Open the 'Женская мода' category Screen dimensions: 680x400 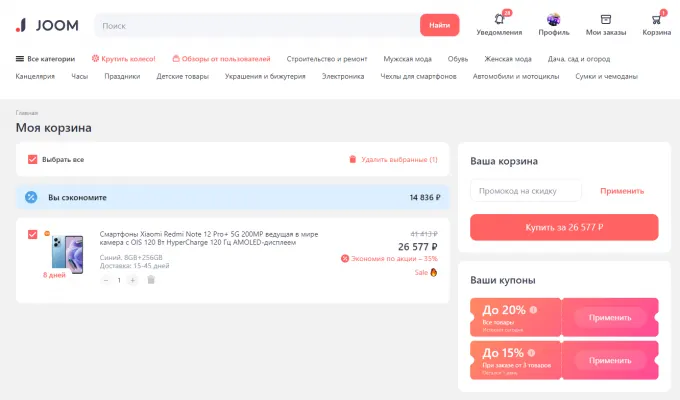click(509, 59)
